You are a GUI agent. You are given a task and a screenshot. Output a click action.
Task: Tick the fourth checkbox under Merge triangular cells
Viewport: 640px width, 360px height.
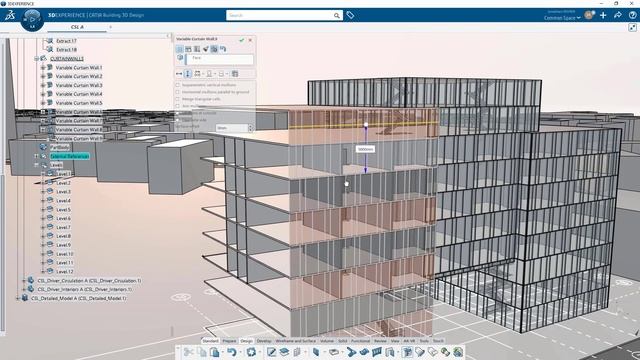pyautogui.click(x=178, y=106)
